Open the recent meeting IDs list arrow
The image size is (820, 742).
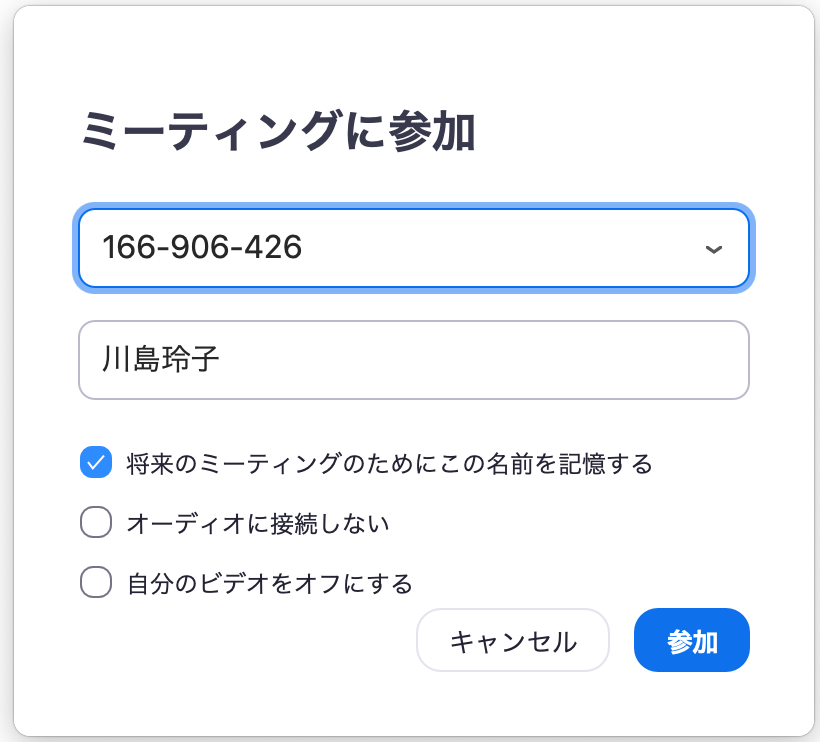pyautogui.click(x=713, y=249)
